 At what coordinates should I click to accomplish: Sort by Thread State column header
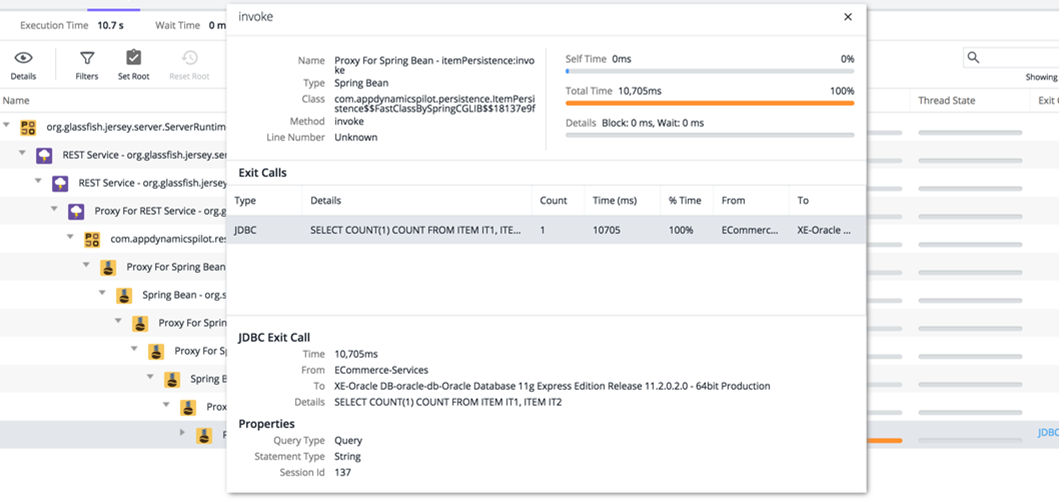[x=946, y=101]
